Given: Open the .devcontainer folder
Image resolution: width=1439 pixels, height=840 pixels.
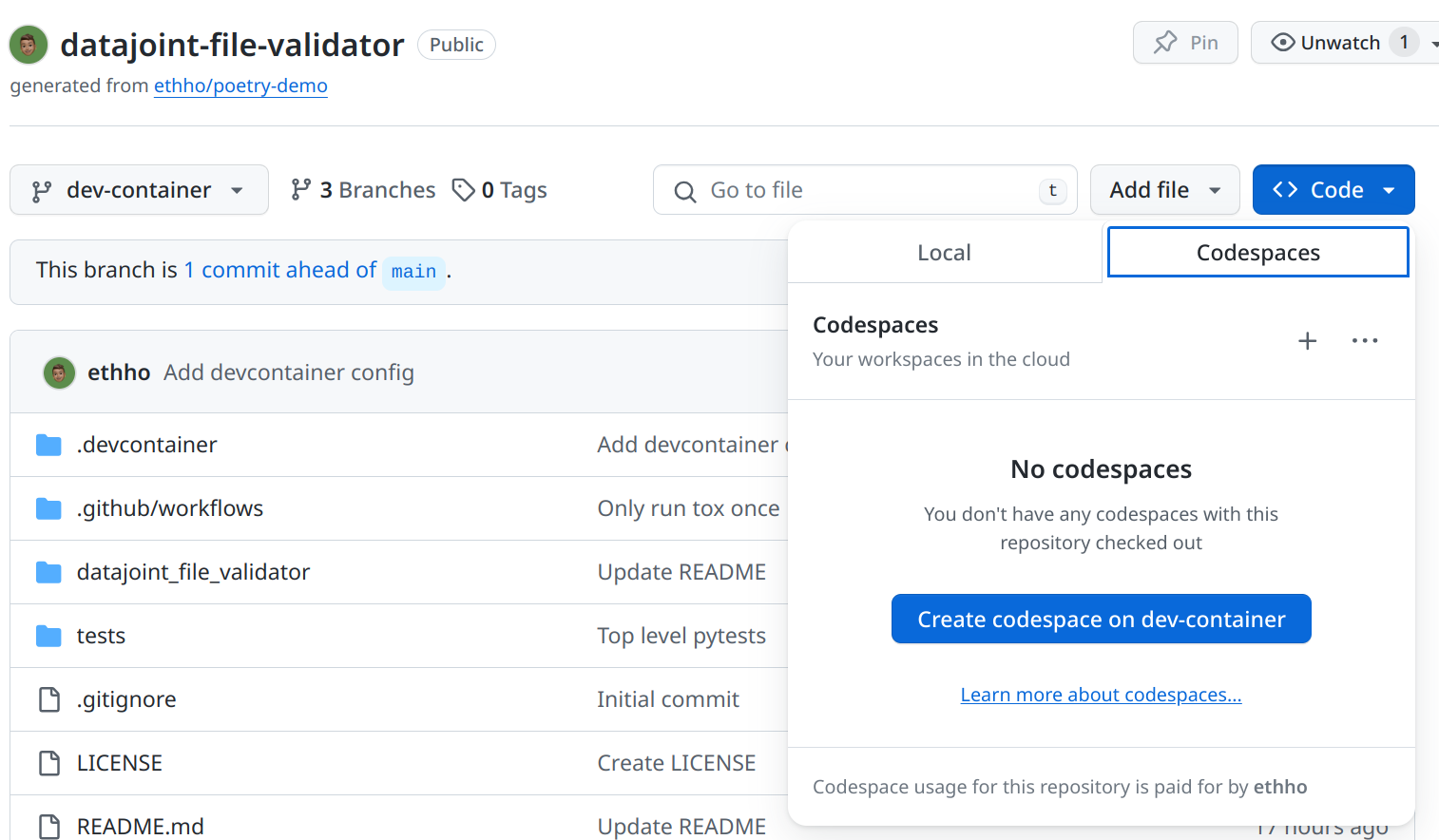Looking at the screenshot, I should tap(146, 445).
